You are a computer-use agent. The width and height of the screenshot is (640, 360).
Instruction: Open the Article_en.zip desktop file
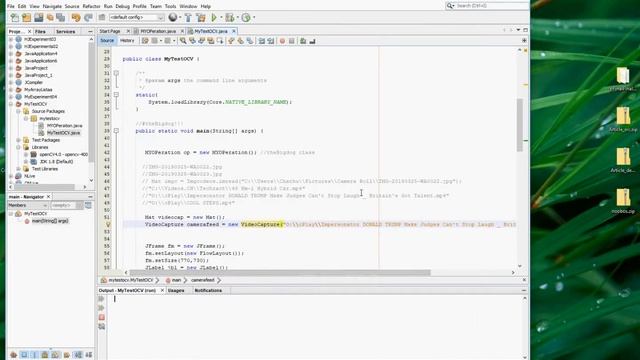click(x=623, y=119)
